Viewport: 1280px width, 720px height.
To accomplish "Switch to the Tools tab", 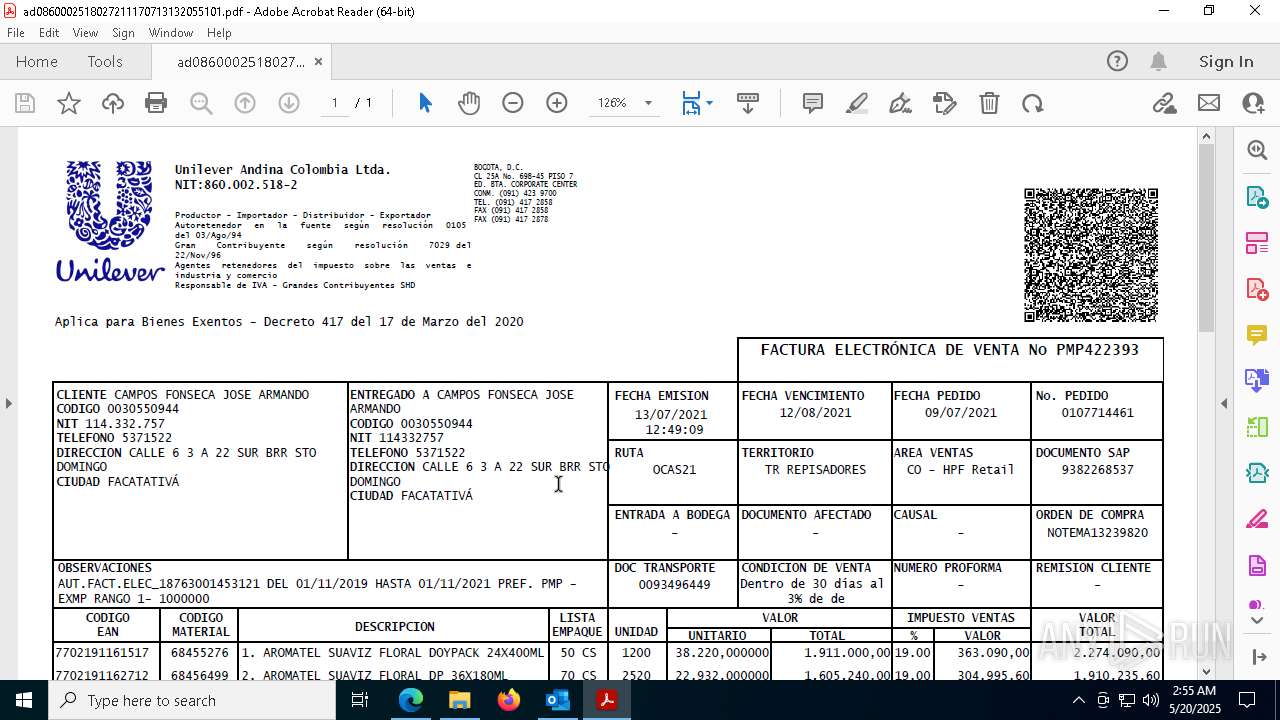I will 105,62.
